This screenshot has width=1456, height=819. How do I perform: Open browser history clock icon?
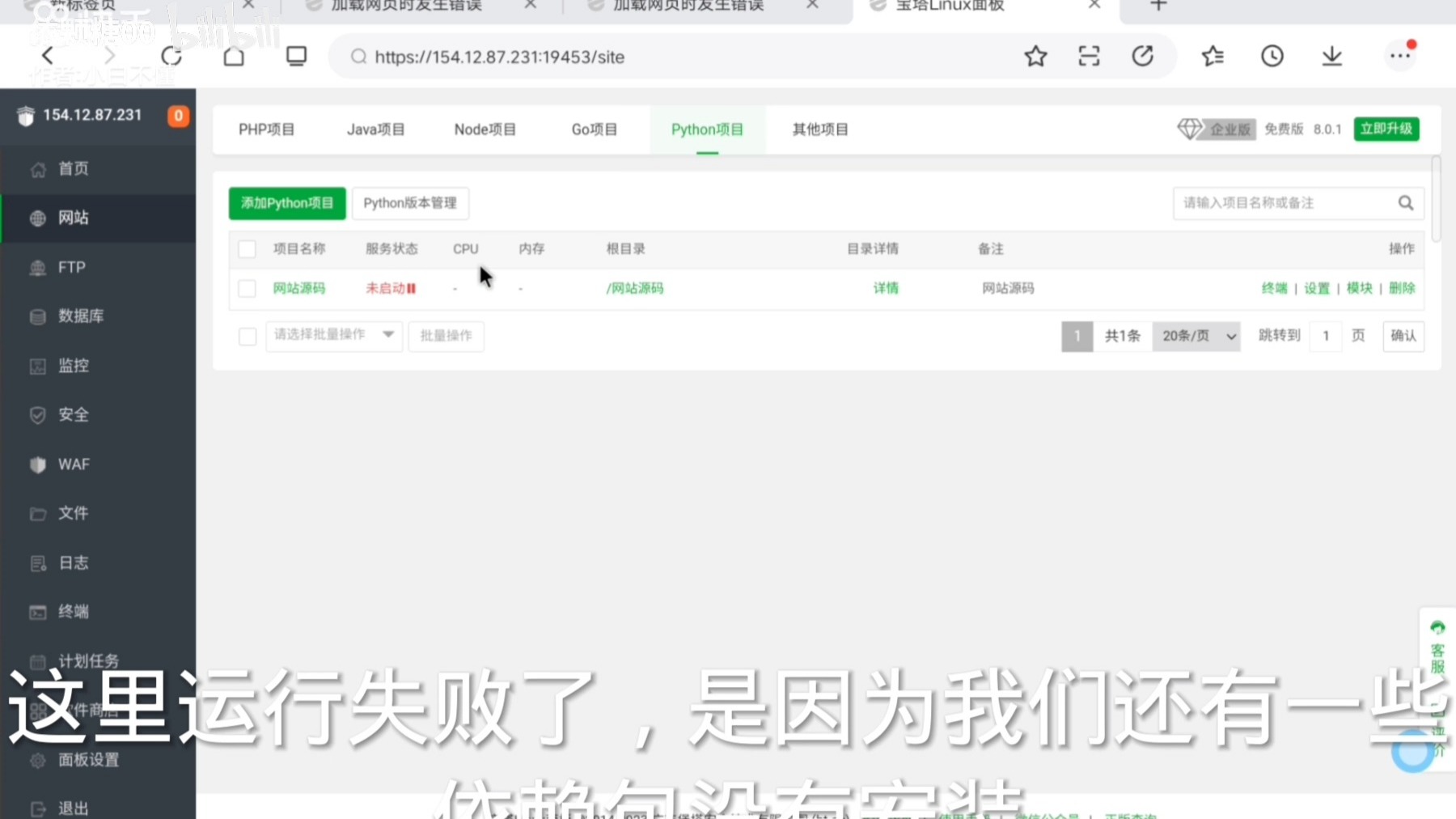click(1272, 56)
